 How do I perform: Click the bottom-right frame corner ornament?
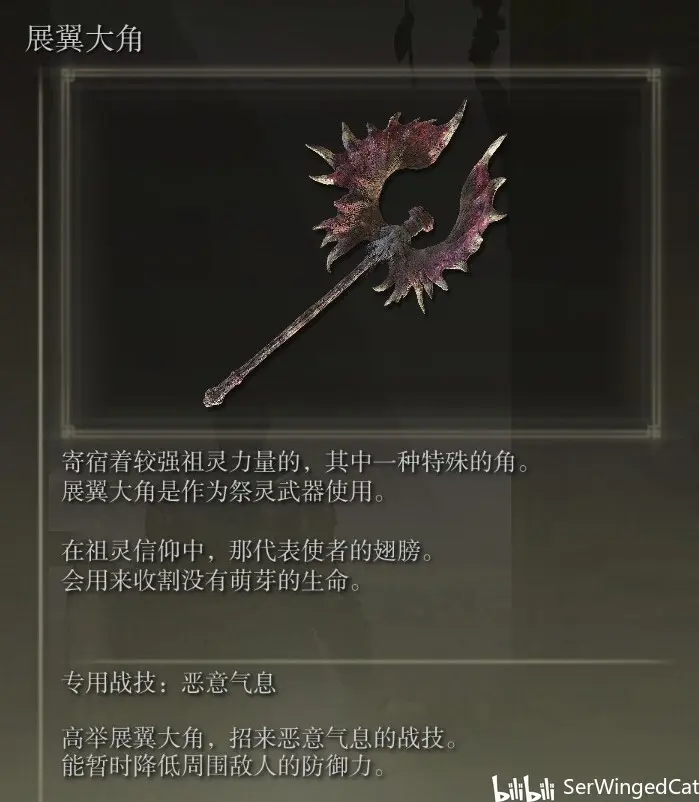tap(654, 431)
